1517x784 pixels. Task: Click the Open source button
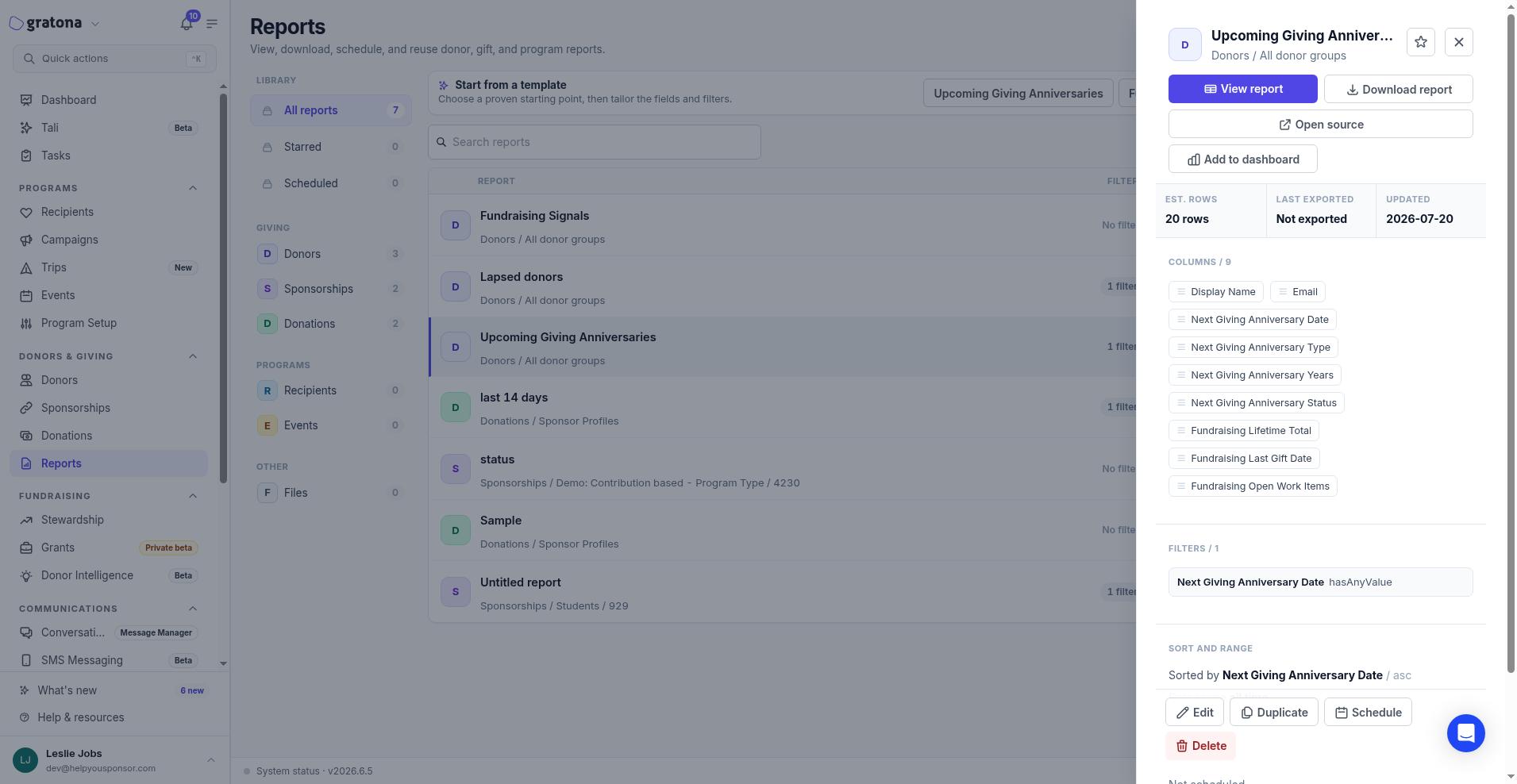point(1320,124)
